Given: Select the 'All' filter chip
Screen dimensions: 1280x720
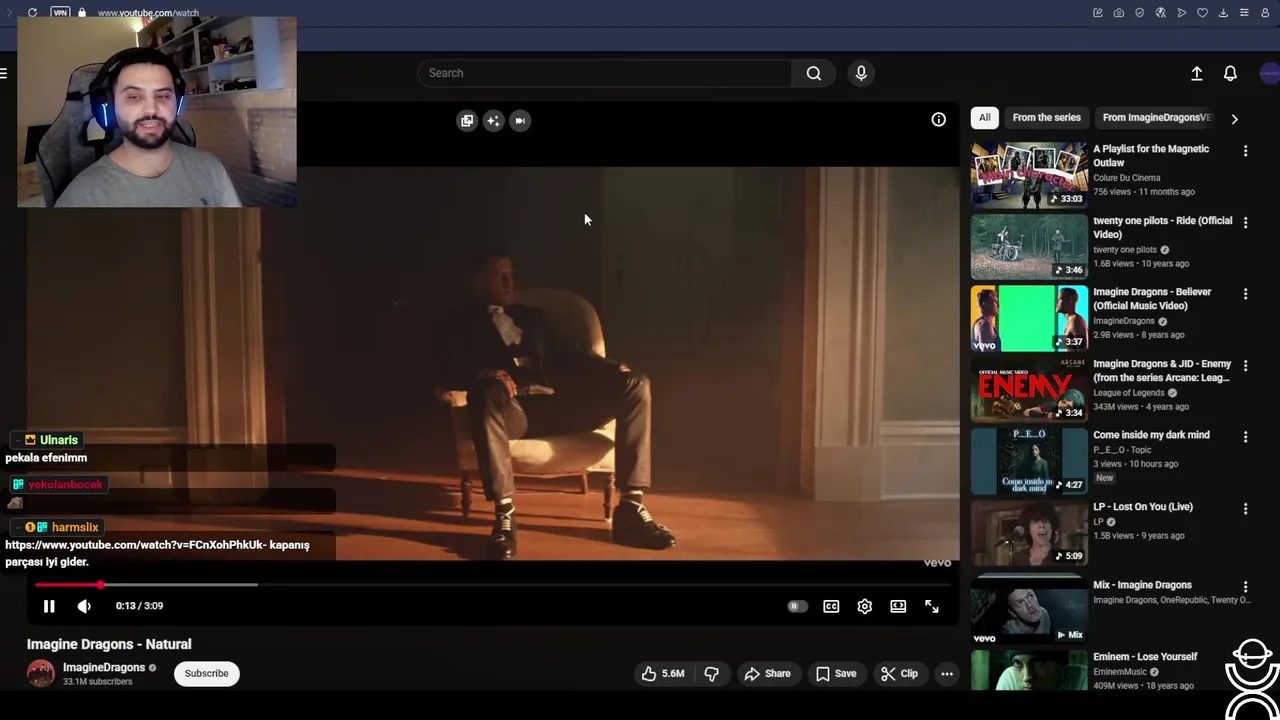Looking at the screenshot, I should click(x=984, y=118).
